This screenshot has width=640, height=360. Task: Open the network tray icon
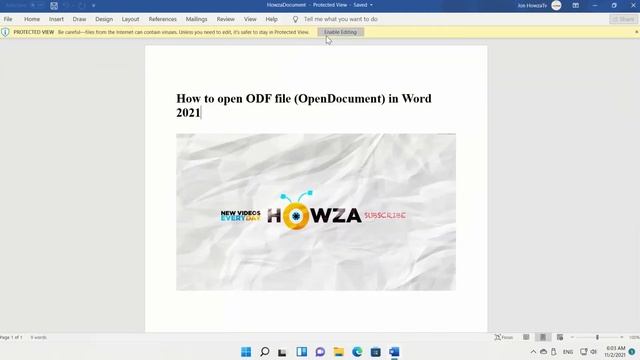click(584, 352)
